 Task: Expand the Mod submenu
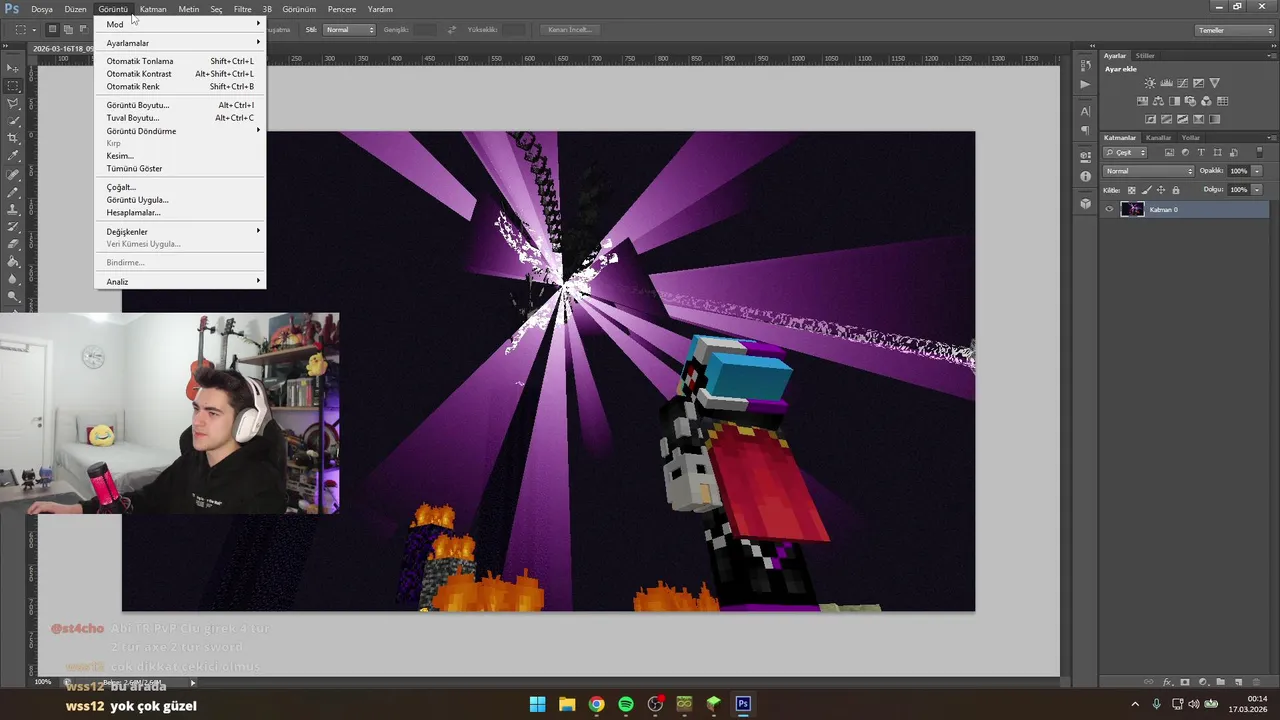click(x=180, y=24)
